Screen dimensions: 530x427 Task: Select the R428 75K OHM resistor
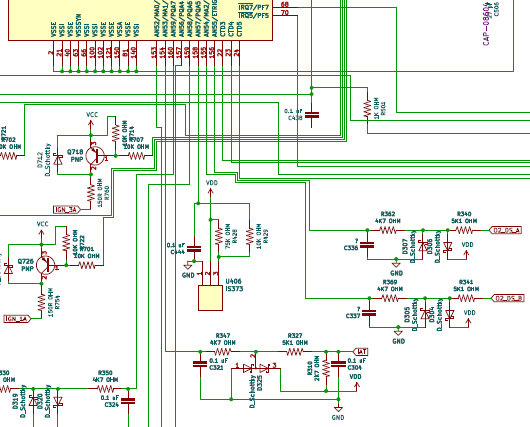click(218, 236)
